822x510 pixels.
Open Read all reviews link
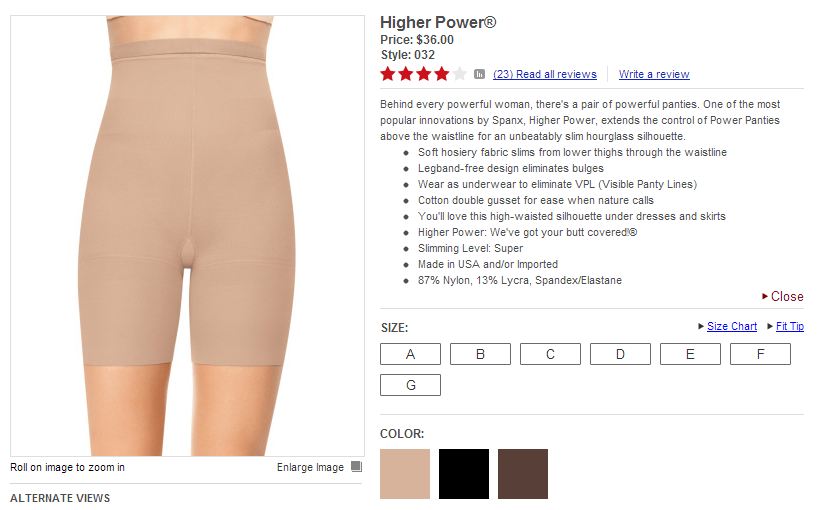545,74
